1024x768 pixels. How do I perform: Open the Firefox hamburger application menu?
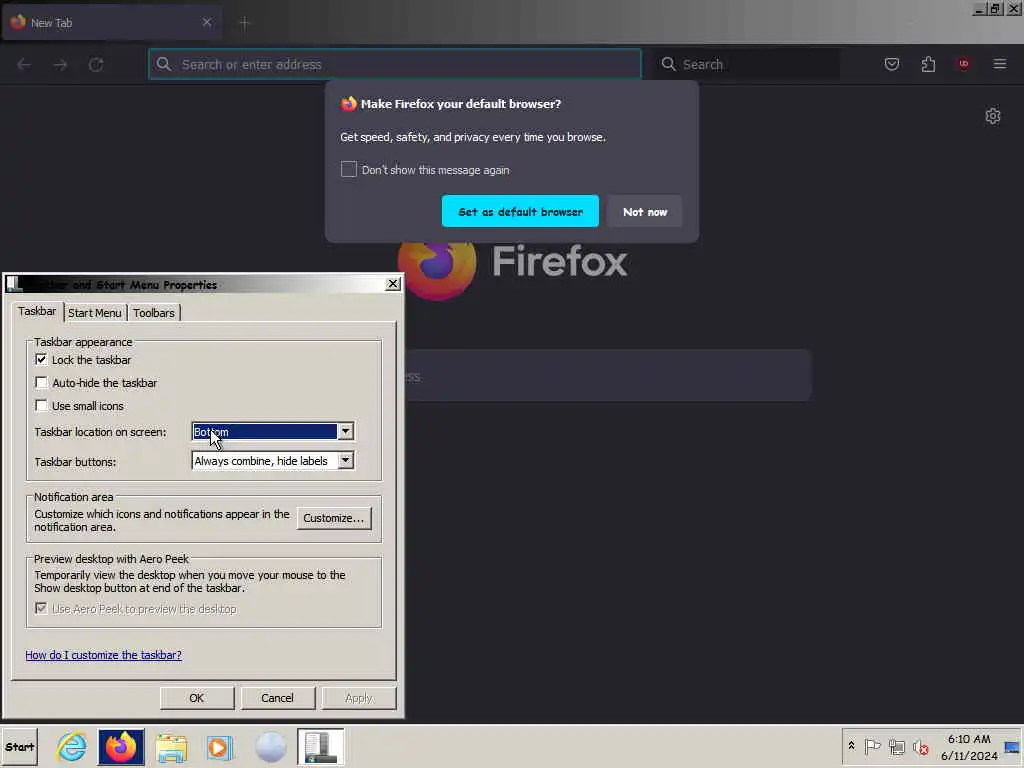[x=1000, y=64]
